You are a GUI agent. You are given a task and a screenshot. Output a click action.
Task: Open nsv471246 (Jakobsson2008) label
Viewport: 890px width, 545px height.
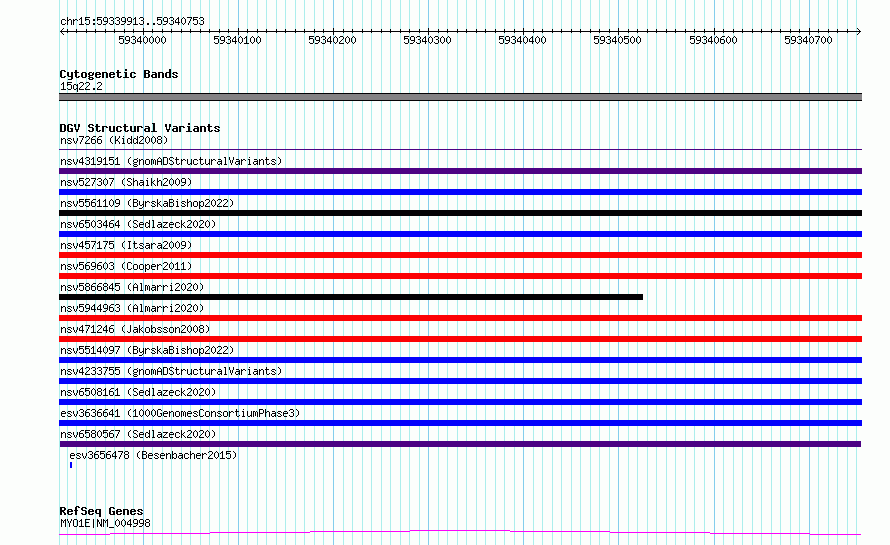(x=135, y=329)
